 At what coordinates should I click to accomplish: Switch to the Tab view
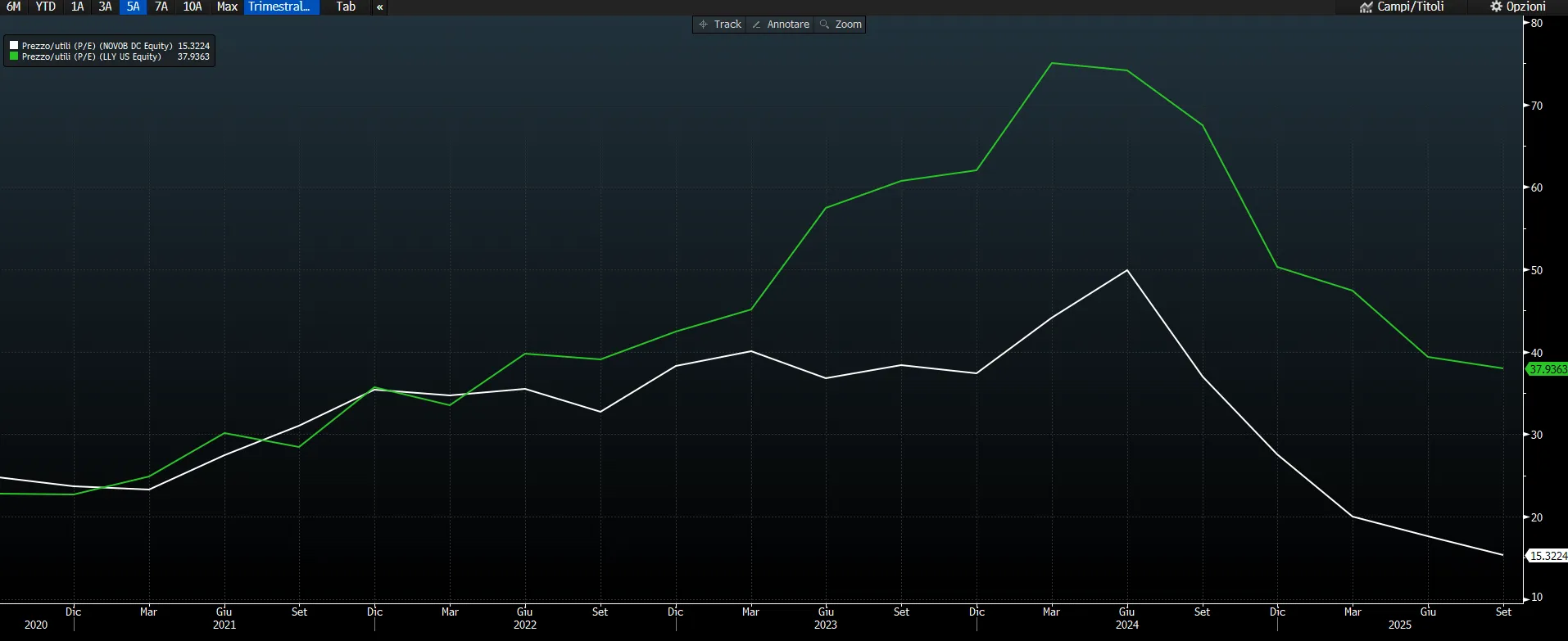click(x=346, y=7)
